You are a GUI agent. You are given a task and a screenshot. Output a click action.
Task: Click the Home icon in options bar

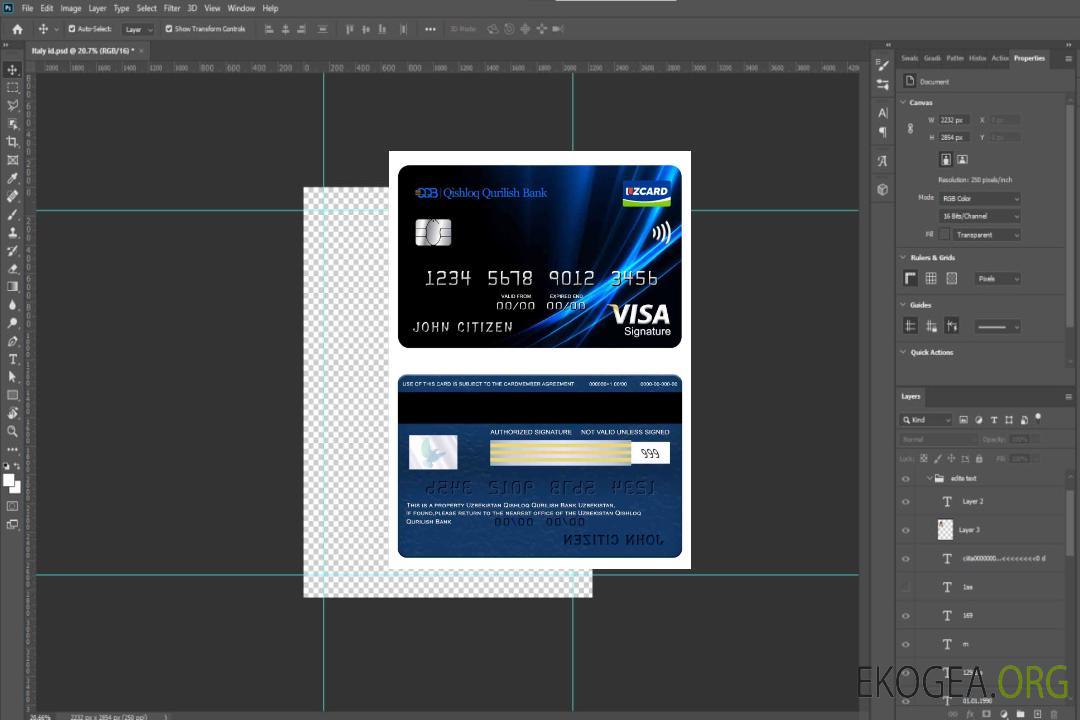pos(17,29)
